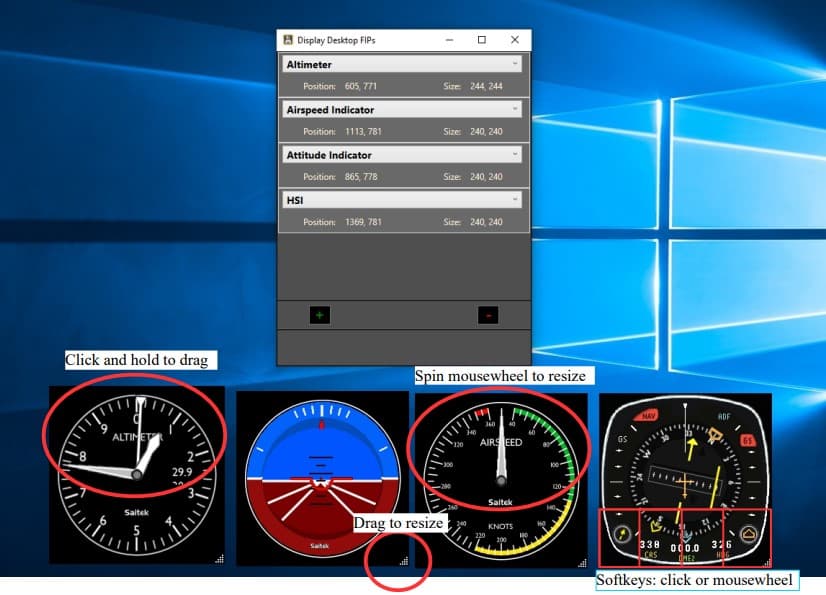Screen dimensions: 826x595
Task: Click the HSI right heading bug softkey
Action: [x=749, y=534]
